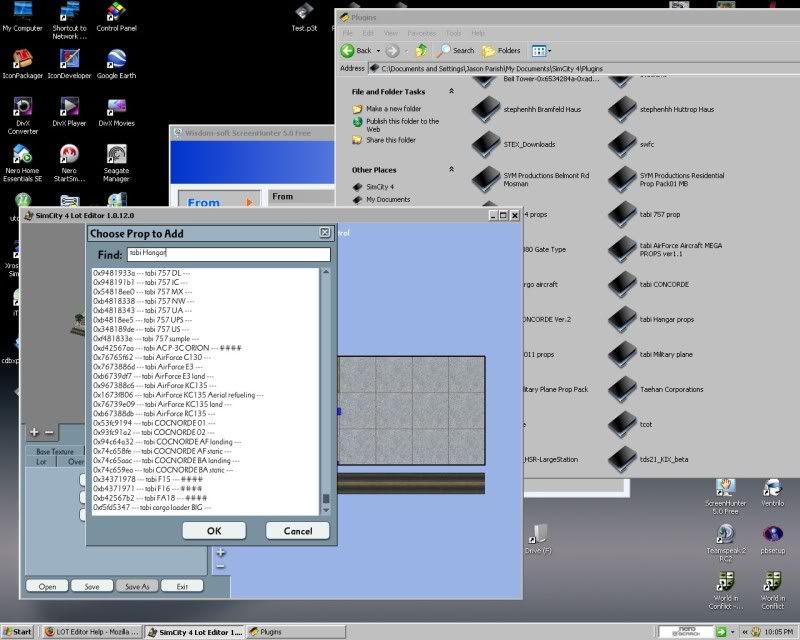This screenshot has height=640, width=800.
Task: Open My Computer desktop icon
Action: click(22, 17)
